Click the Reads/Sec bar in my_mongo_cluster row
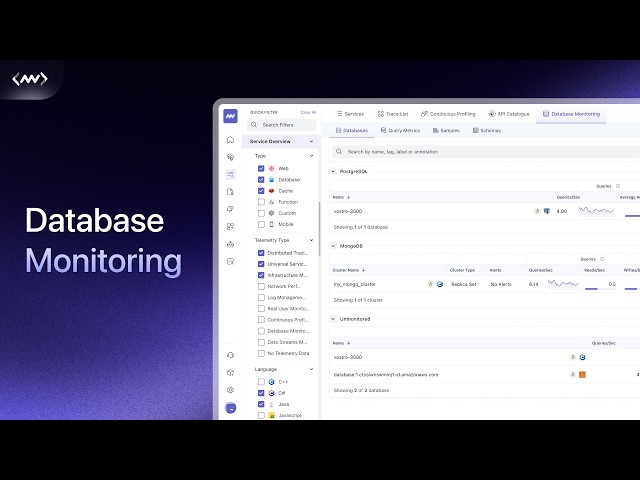Image resolution: width=640 pixels, height=480 pixels. [600, 289]
